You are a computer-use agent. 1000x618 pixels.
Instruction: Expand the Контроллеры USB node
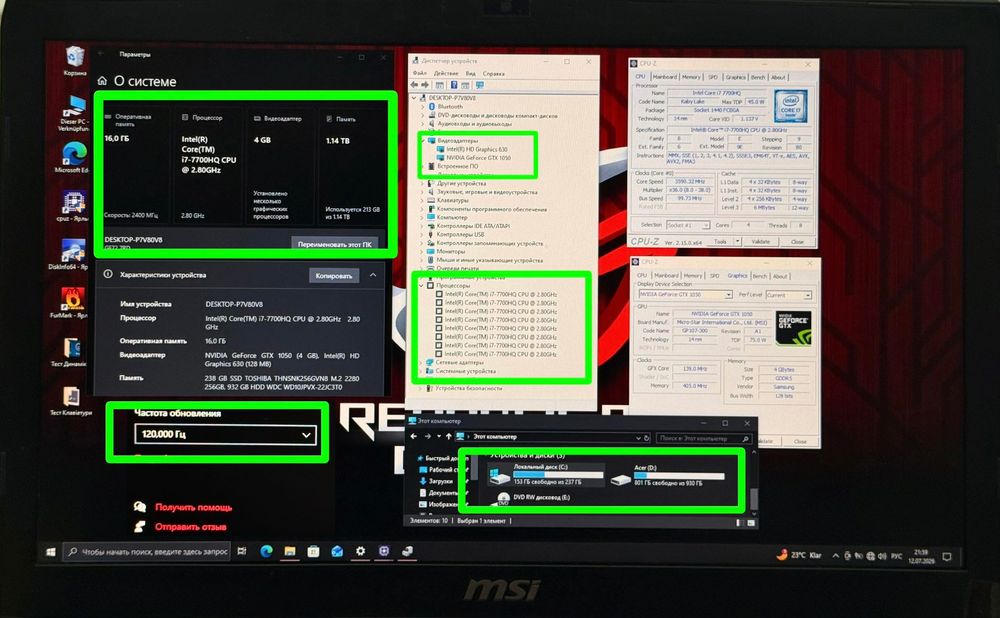[422, 234]
